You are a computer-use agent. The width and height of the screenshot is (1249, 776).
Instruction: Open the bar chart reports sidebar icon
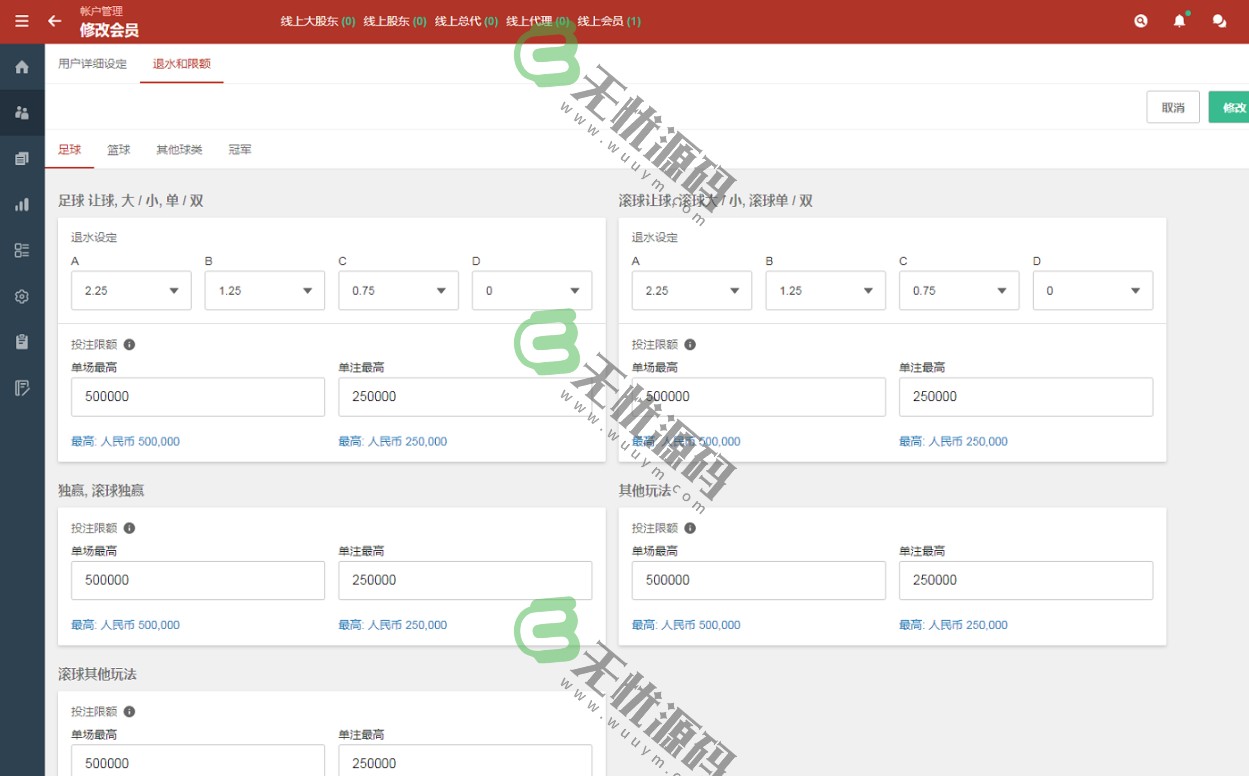pyautogui.click(x=22, y=204)
